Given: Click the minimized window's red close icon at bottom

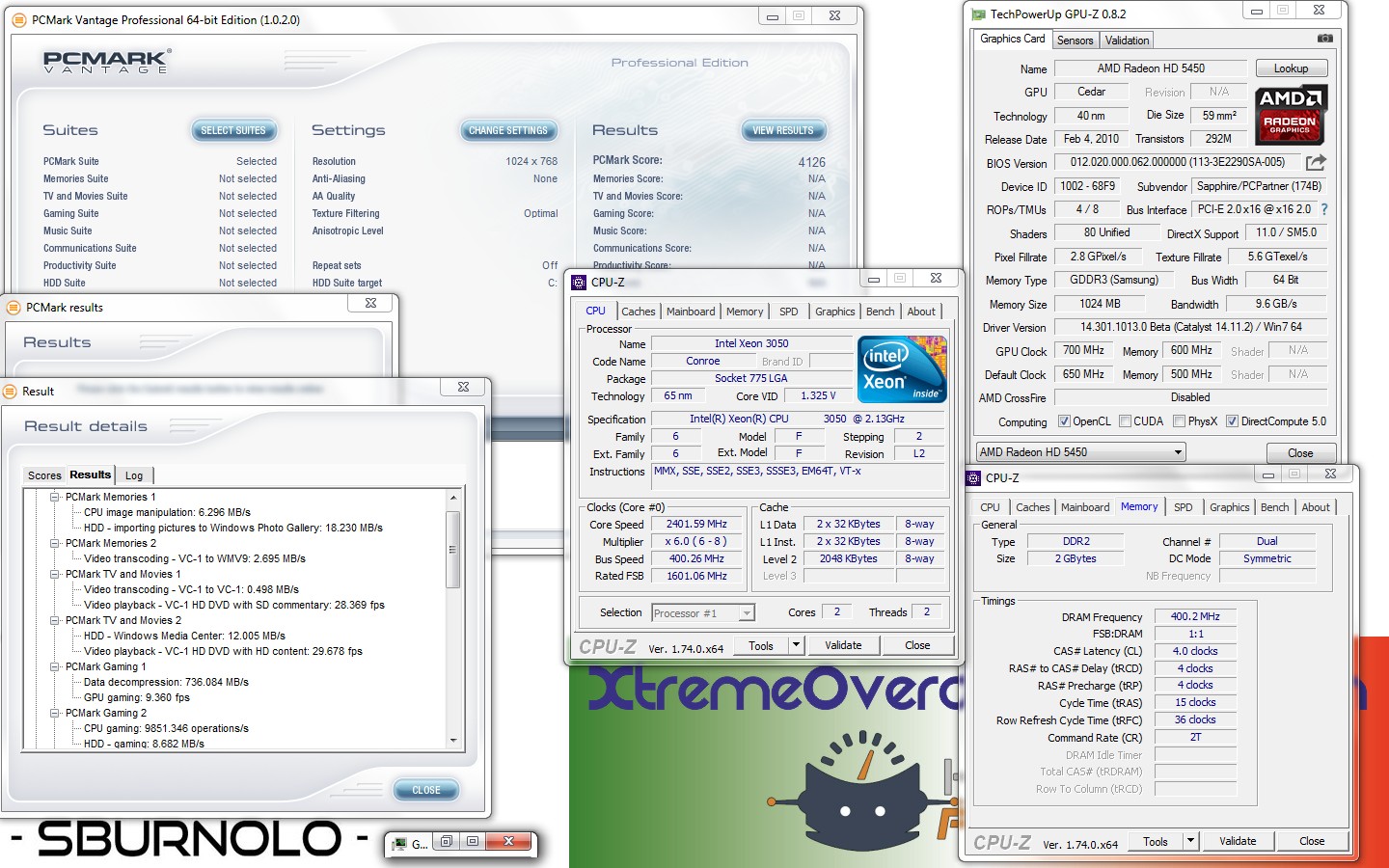Looking at the screenshot, I should (508, 841).
